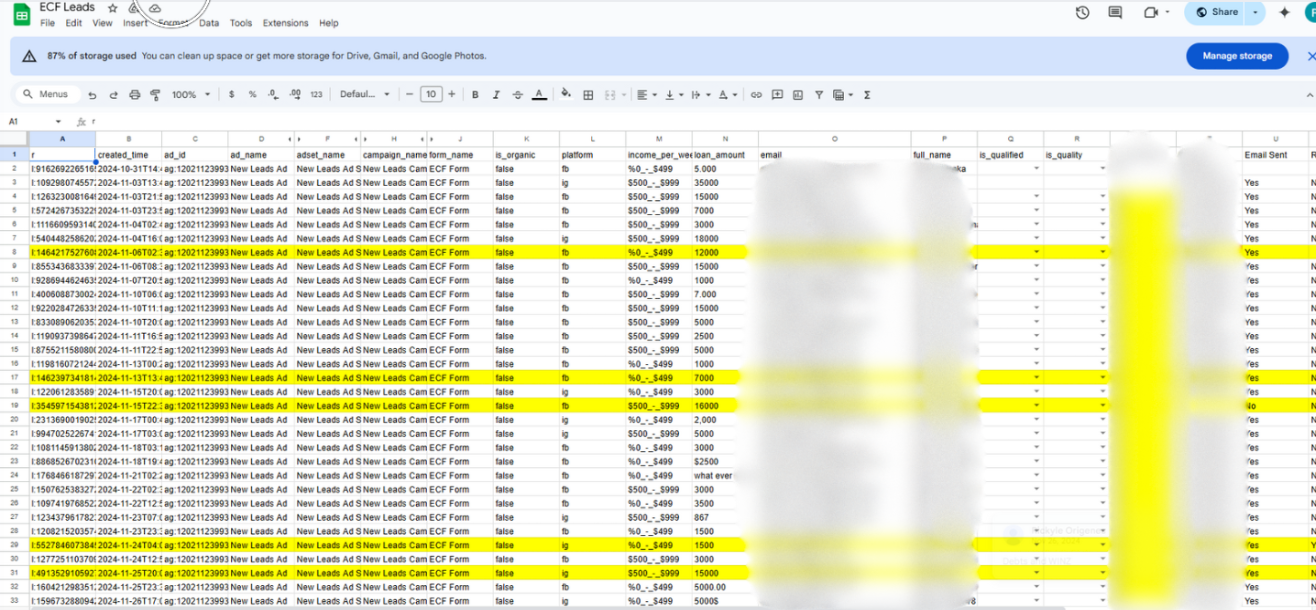Open the fill color bucket picker

point(566,95)
